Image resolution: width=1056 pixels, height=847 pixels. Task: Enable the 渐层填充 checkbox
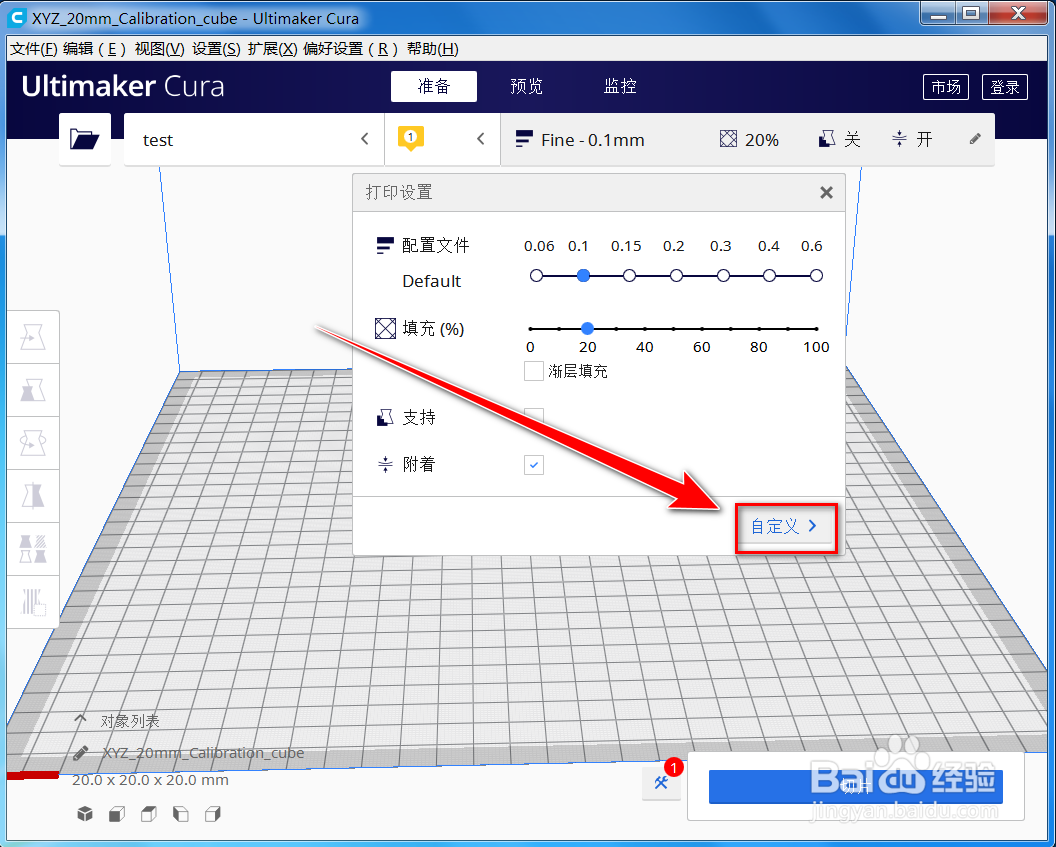(x=533, y=371)
